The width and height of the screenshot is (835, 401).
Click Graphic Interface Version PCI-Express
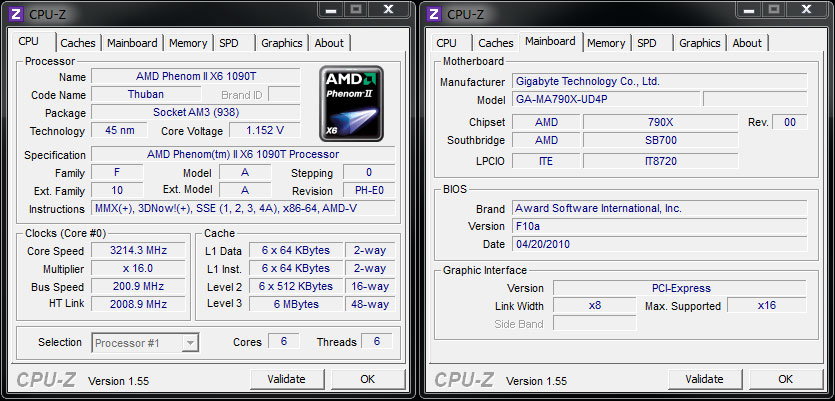point(680,288)
